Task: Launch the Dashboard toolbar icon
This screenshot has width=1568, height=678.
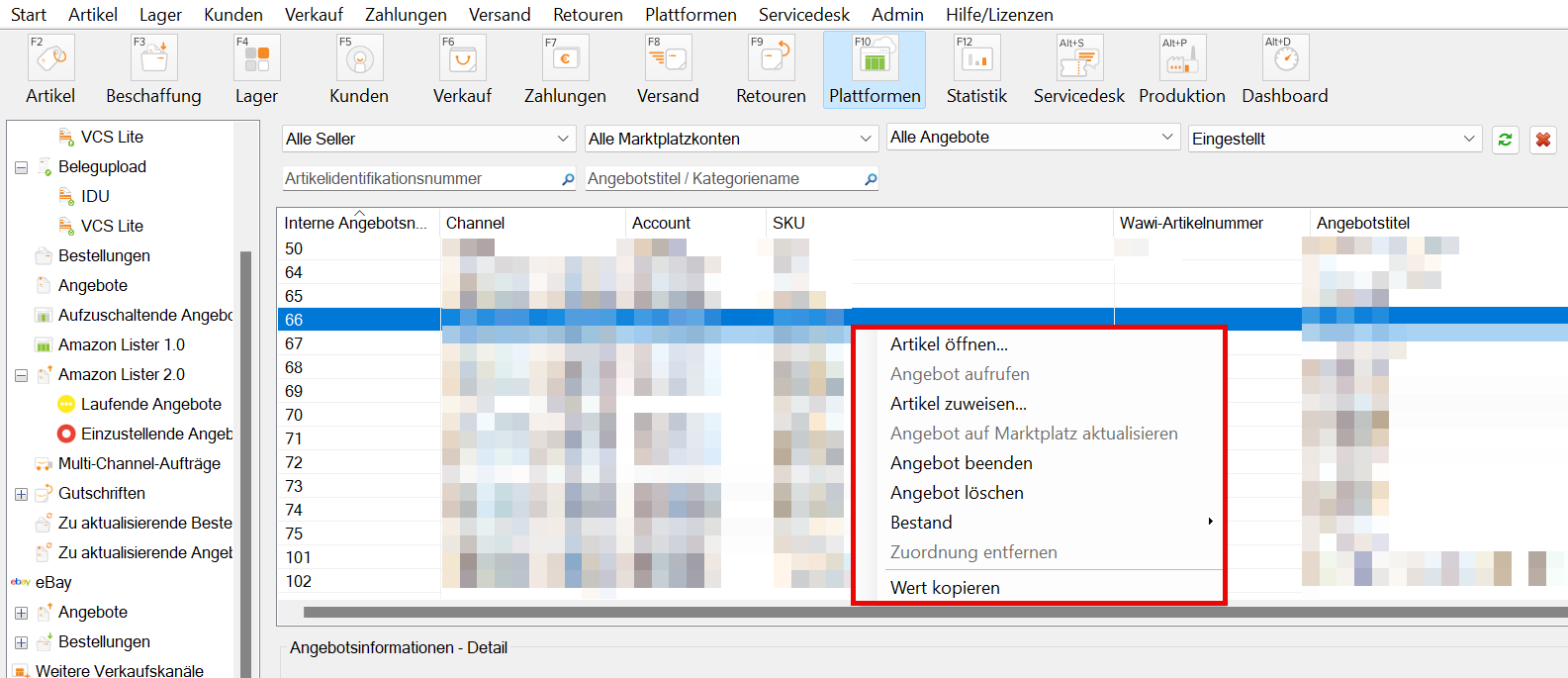Action: [1285, 59]
